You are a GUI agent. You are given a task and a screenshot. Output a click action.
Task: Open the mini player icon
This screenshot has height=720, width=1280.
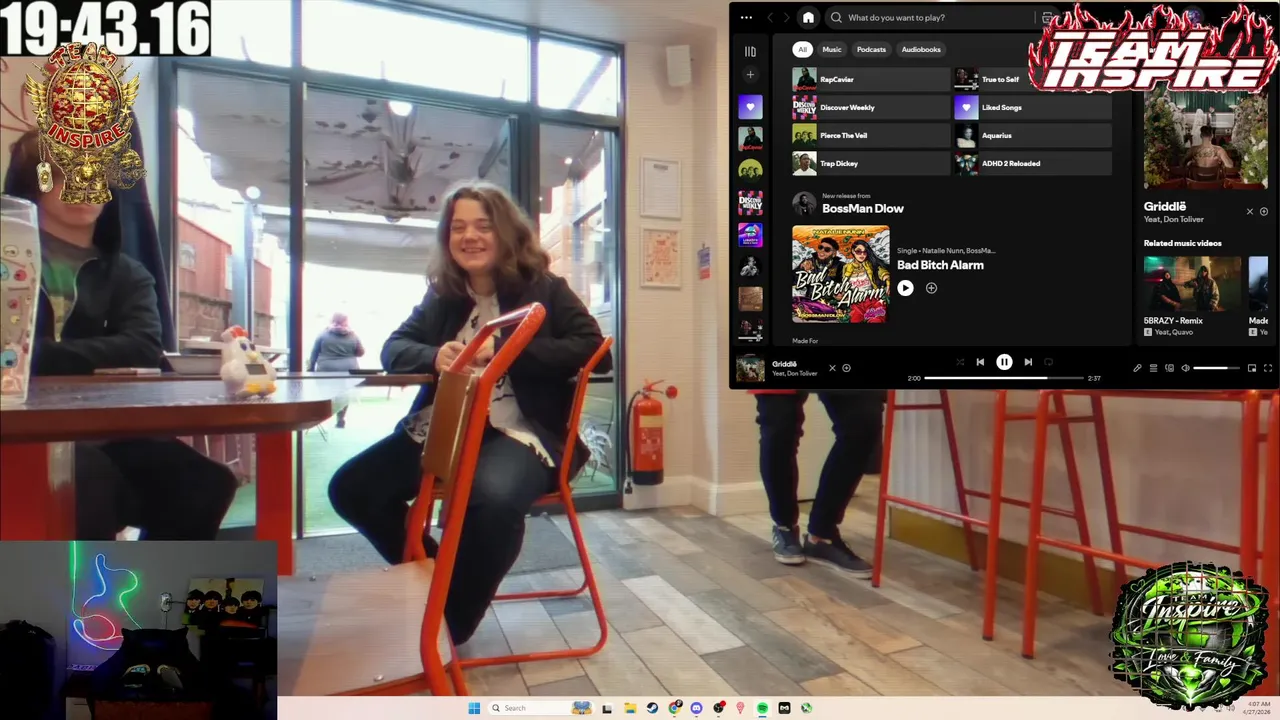1252,368
